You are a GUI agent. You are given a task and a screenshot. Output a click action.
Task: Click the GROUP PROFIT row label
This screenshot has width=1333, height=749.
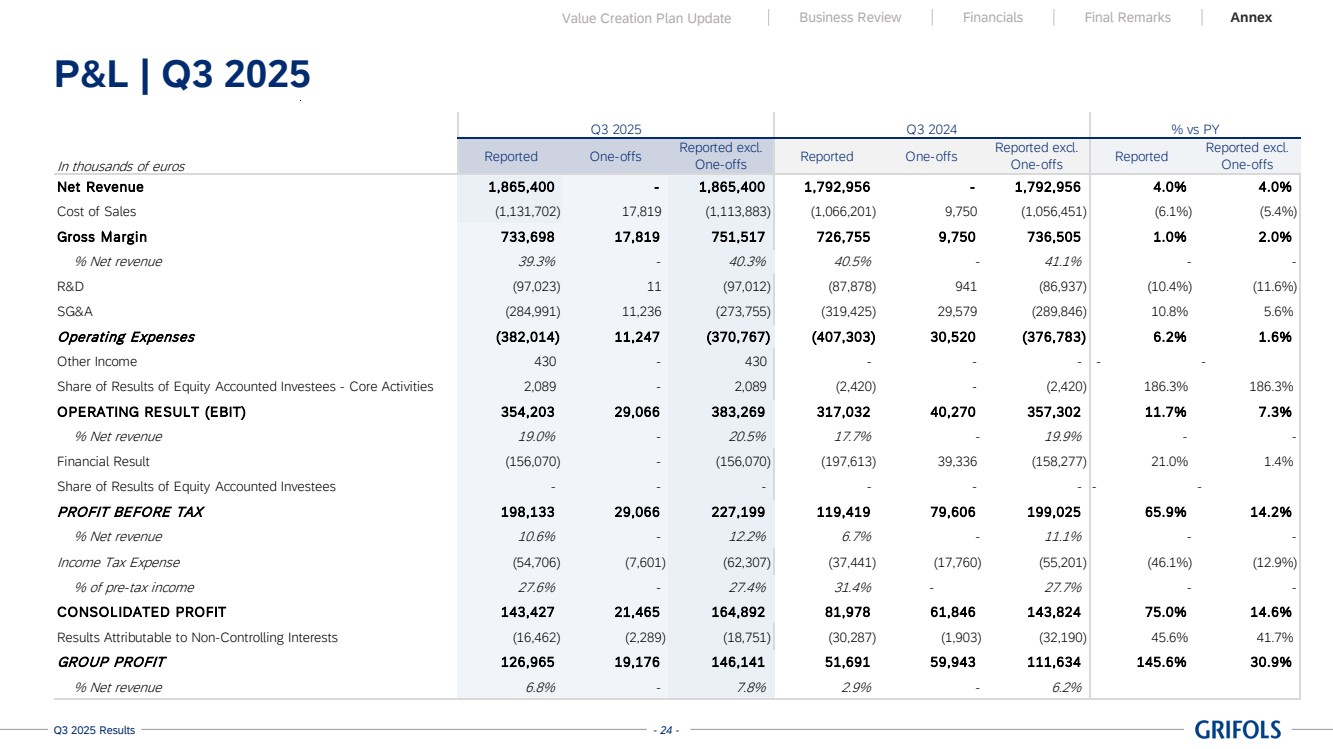tap(111, 662)
